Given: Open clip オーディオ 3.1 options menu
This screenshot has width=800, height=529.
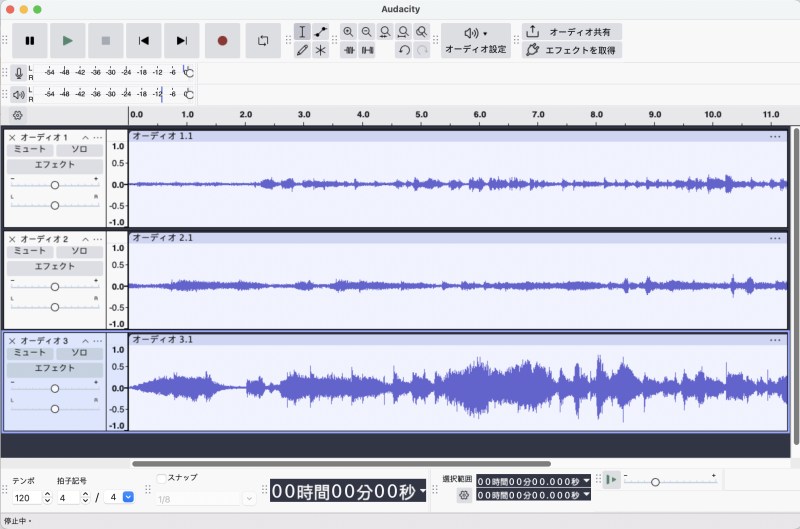Looking at the screenshot, I should point(775,339).
